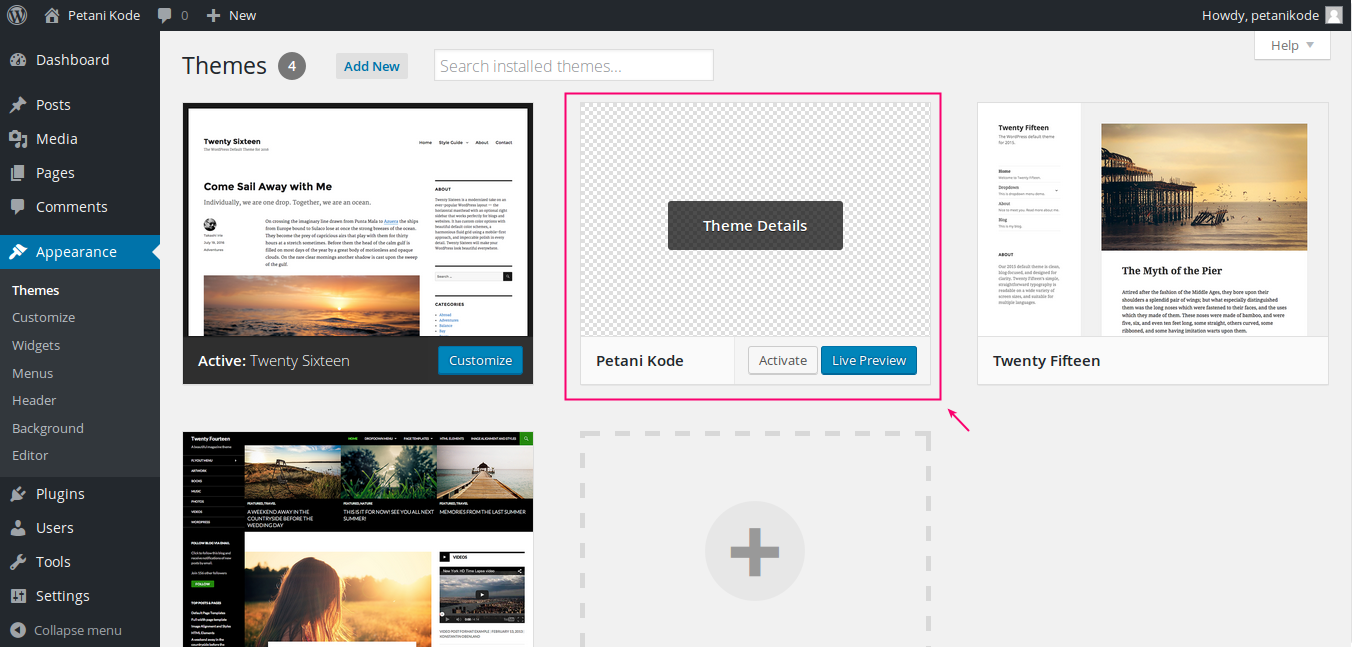Go to Users menu
The image size is (1352, 647).
coord(80,528)
